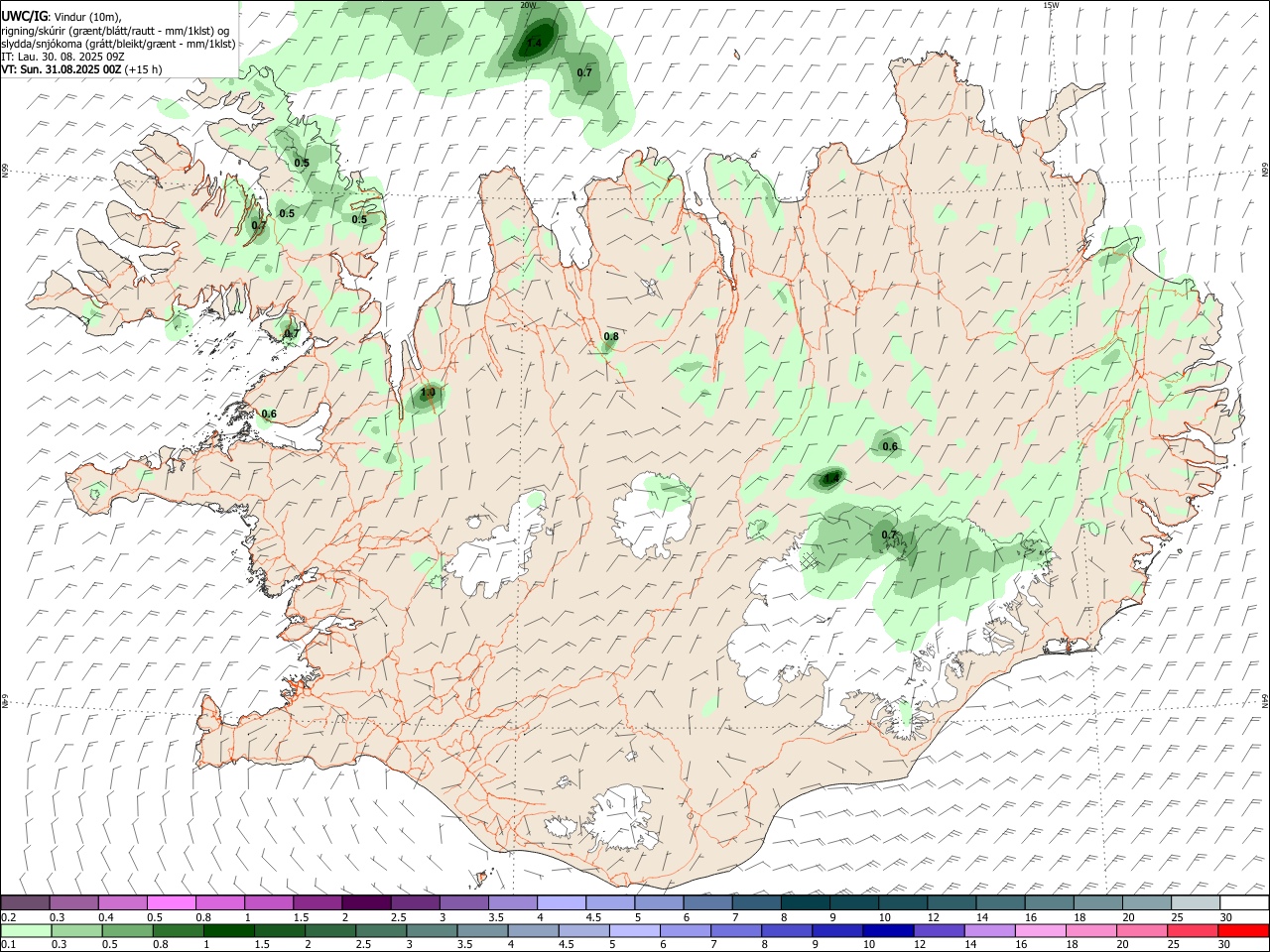Screen dimensions: 1270x952
Task: Click the '0.1' rain legend scale number
Action: (8, 945)
